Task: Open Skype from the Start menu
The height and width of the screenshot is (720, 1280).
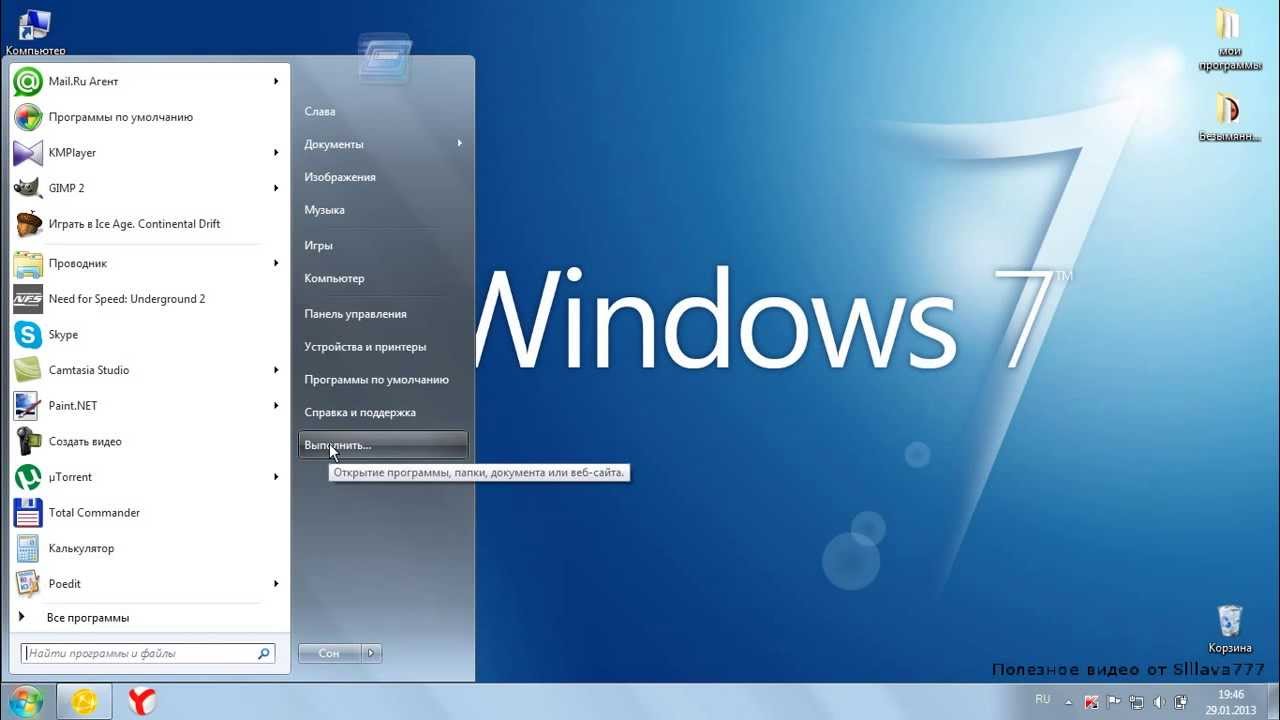Action: pyautogui.click(x=148, y=334)
